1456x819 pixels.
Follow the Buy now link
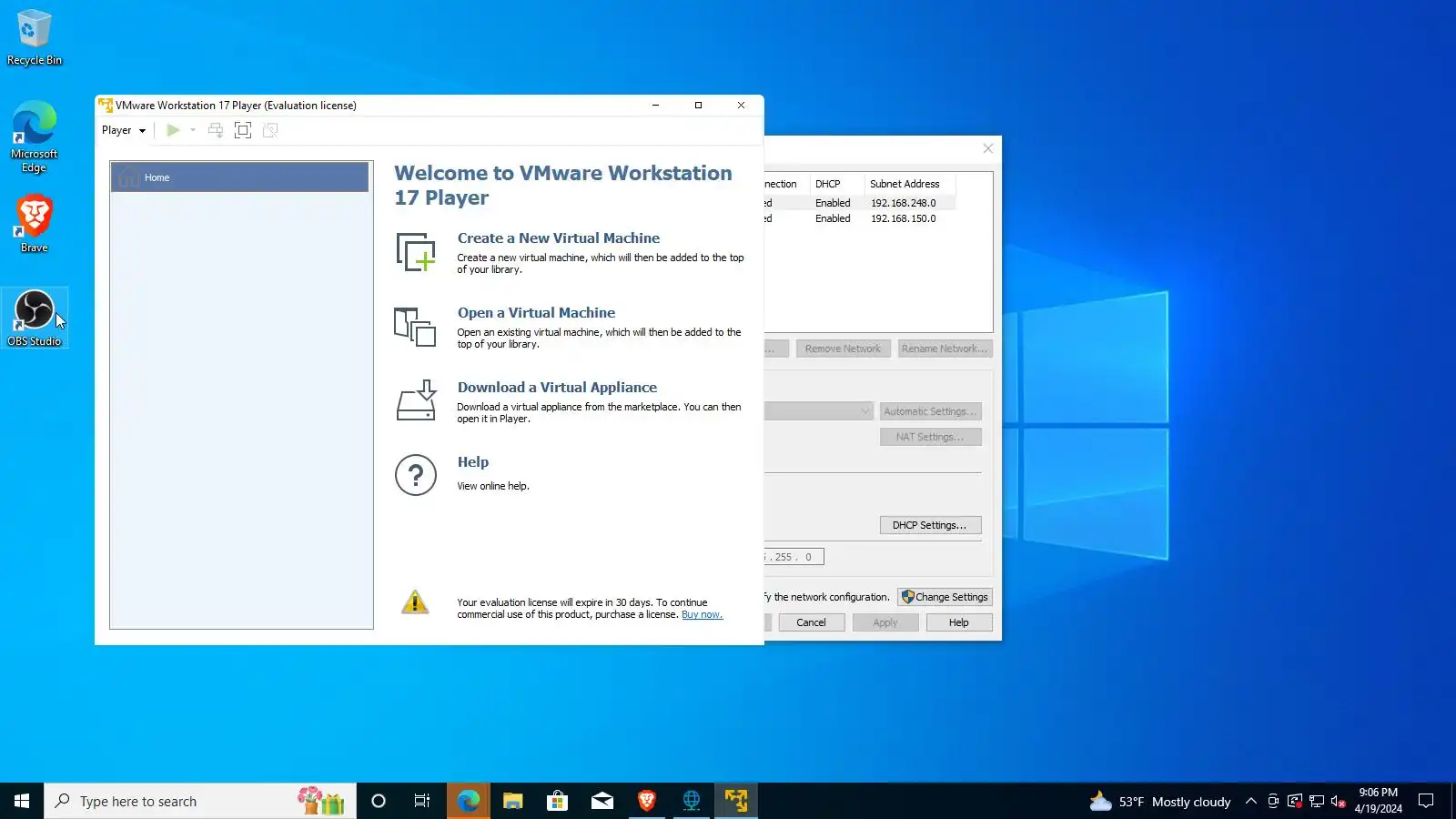point(702,615)
